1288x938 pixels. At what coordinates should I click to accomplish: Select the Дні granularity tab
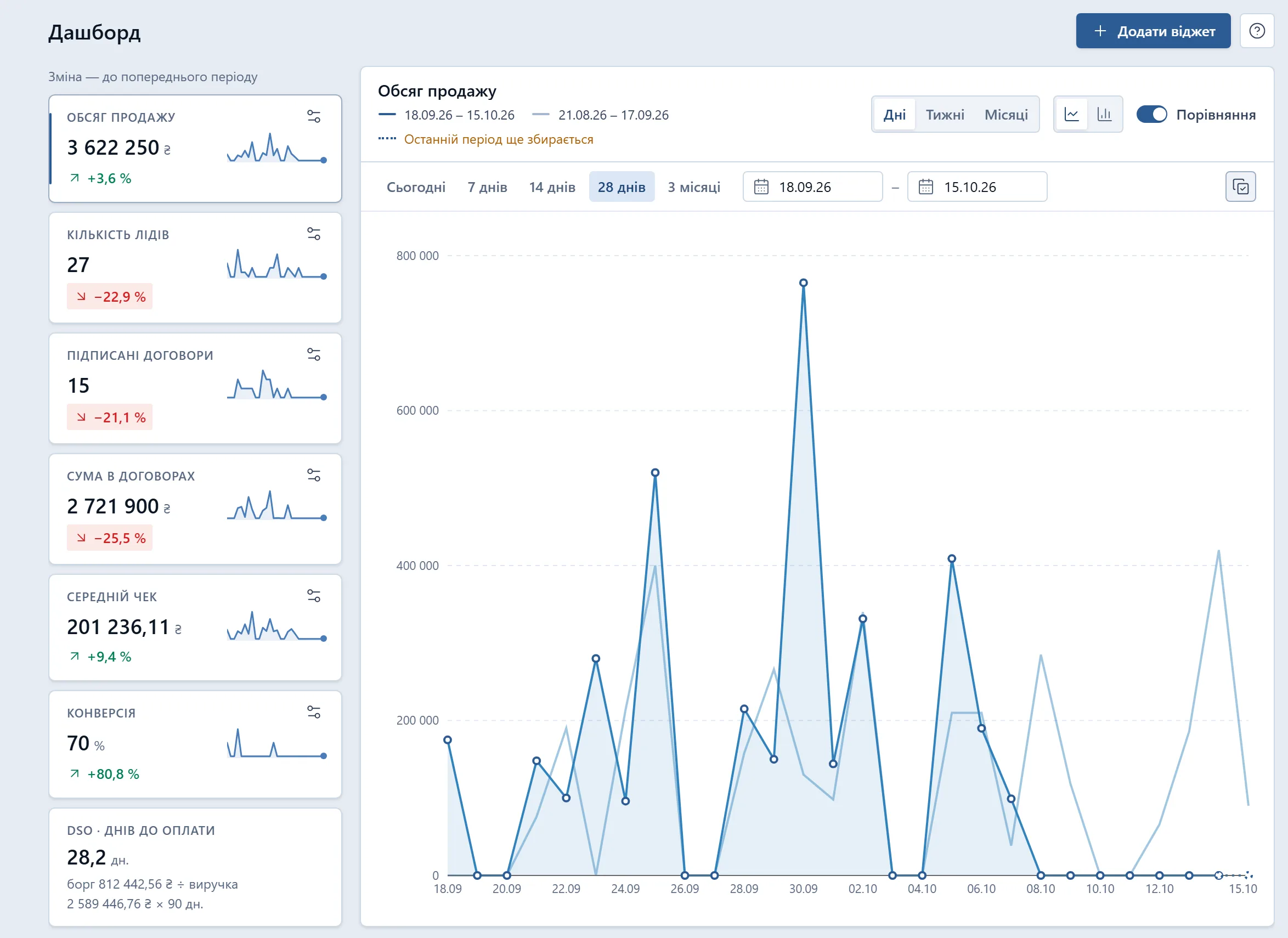click(895, 115)
